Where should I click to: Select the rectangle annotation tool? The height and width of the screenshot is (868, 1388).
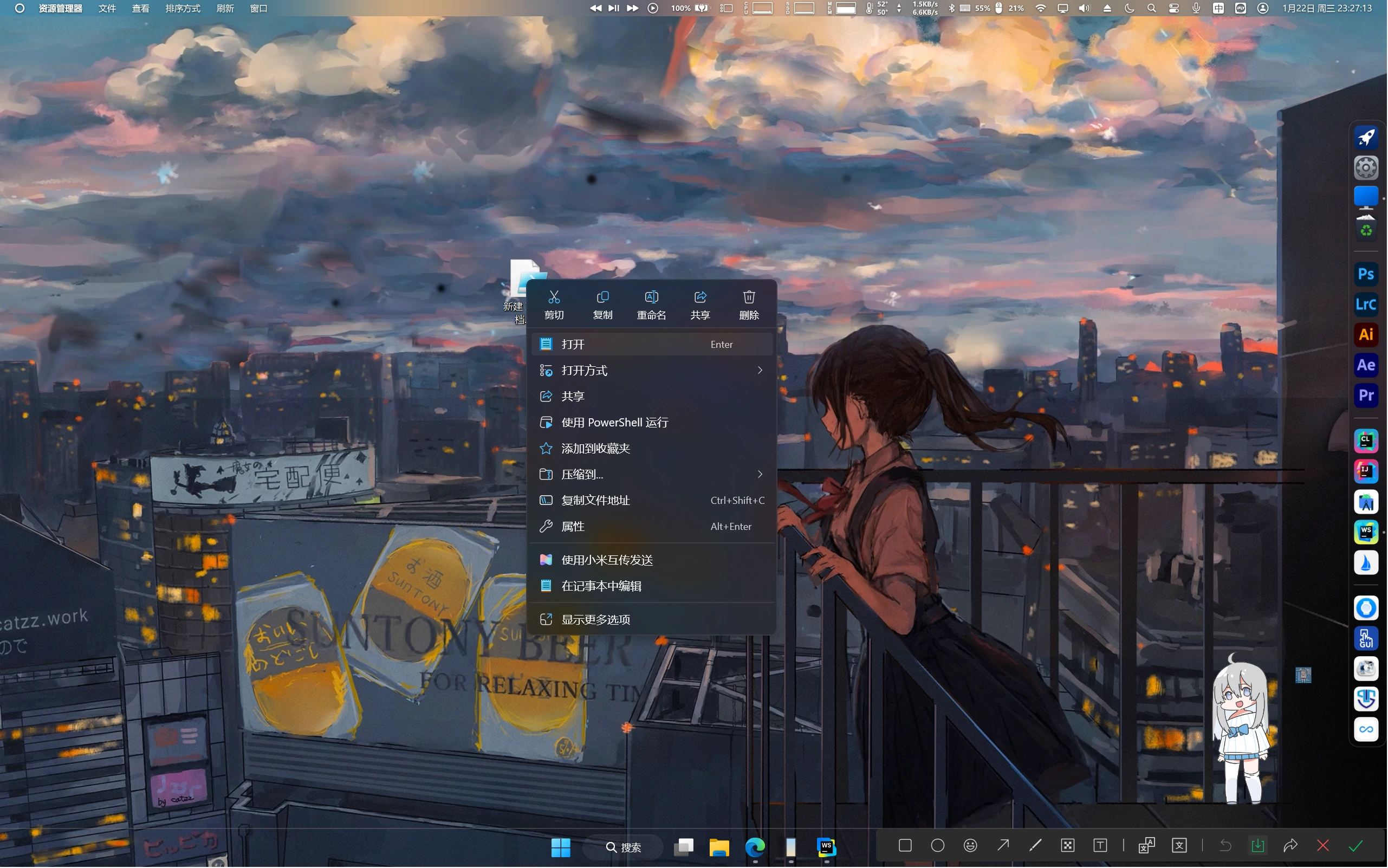click(905, 845)
